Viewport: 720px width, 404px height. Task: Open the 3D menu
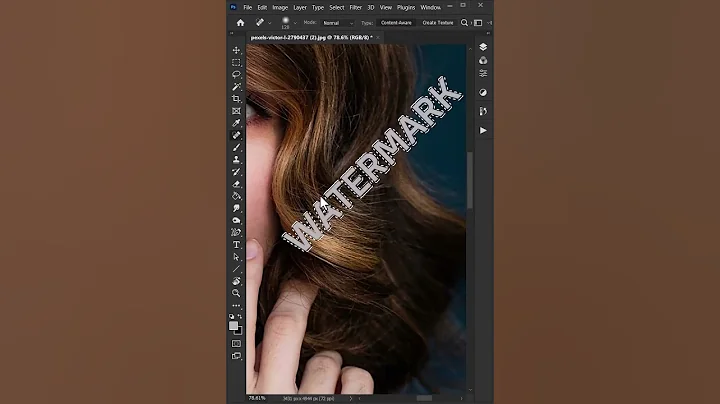point(371,7)
